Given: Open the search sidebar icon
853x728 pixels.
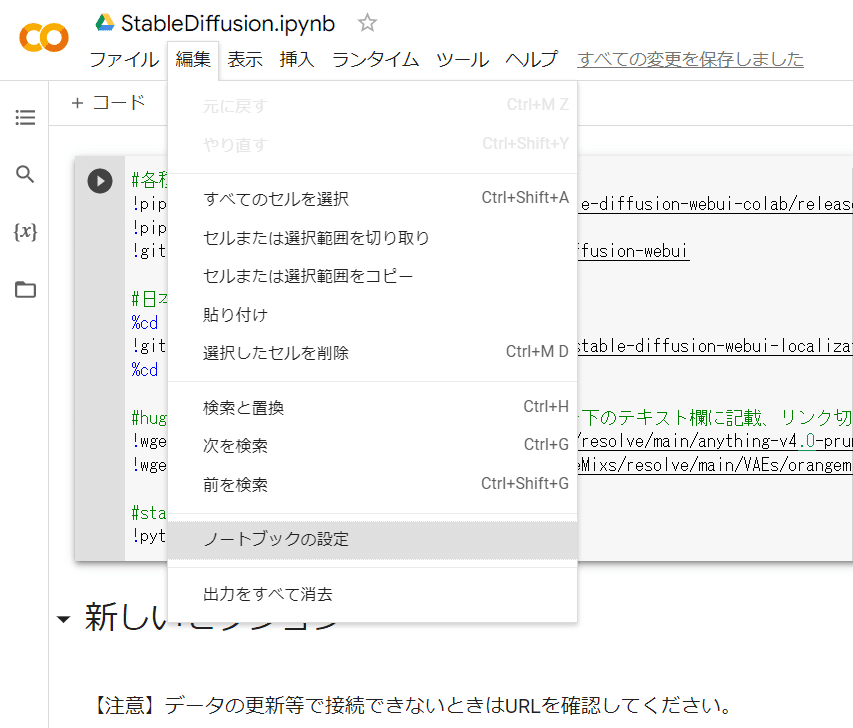Looking at the screenshot, I should pos(25,174).
